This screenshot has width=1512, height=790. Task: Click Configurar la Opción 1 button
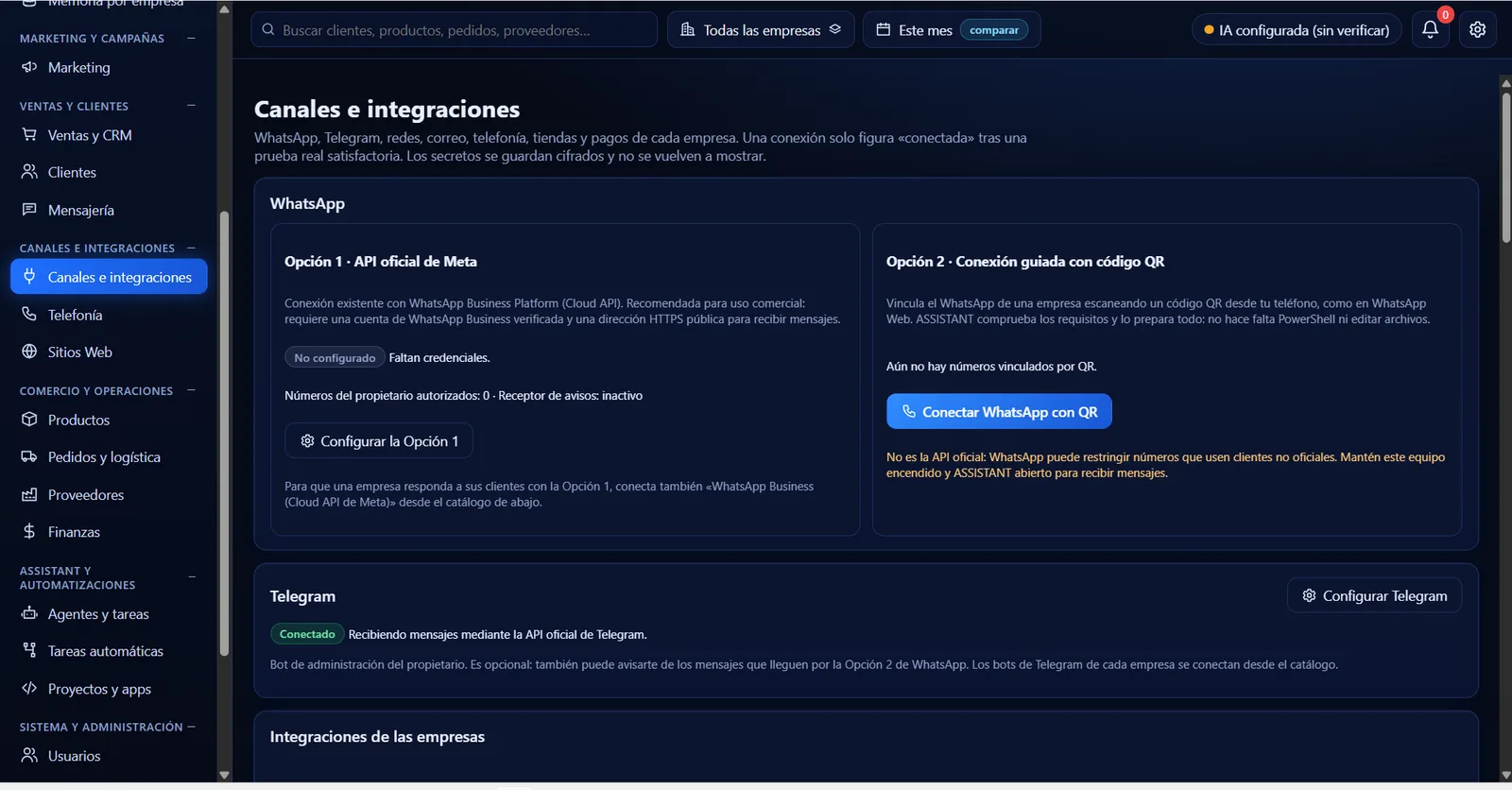point(379,440)
